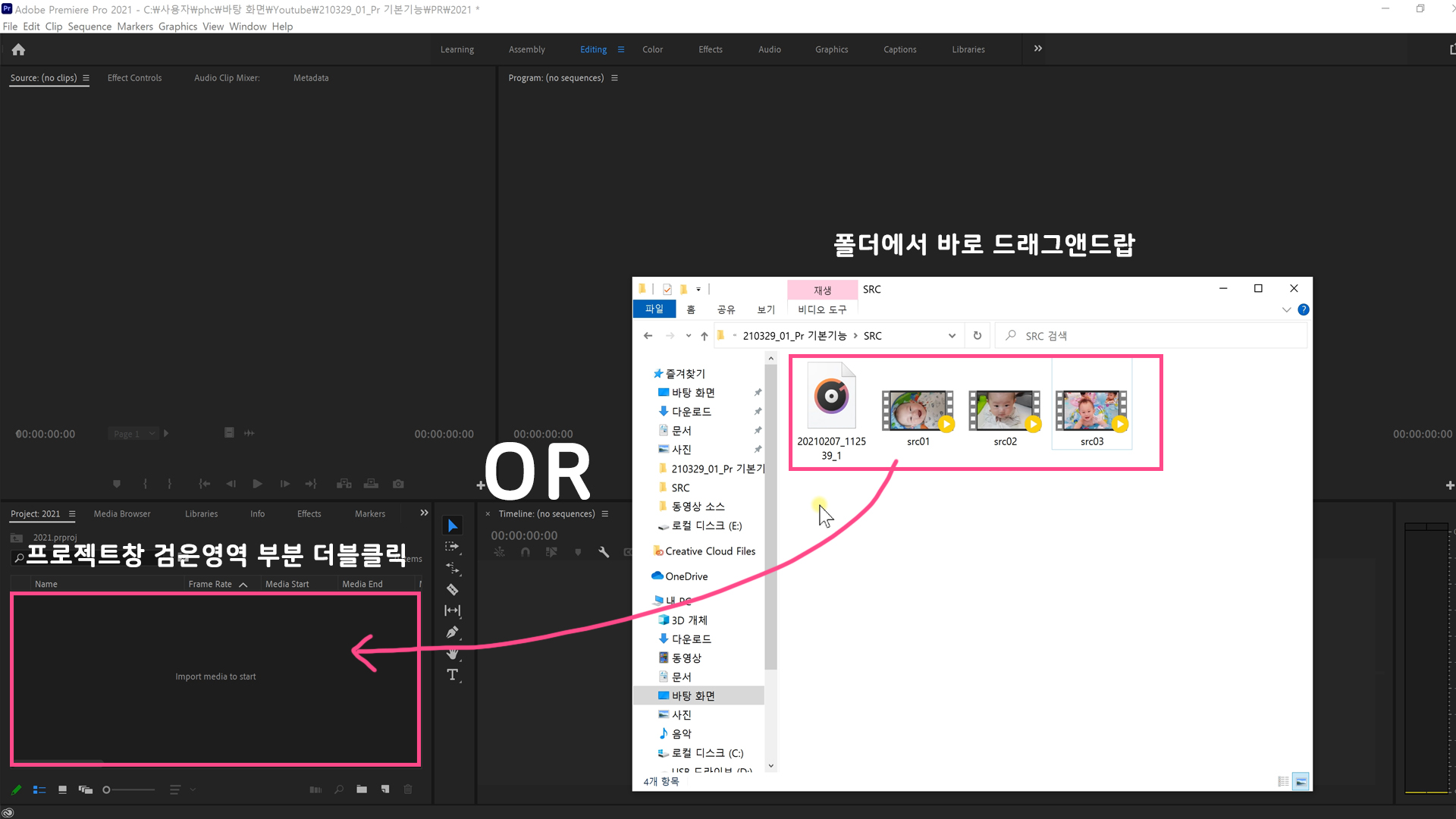The width and height of the screenshot is (1456, 819).
Task: Open Program monitor panel menu
Action: click(614, 78)
